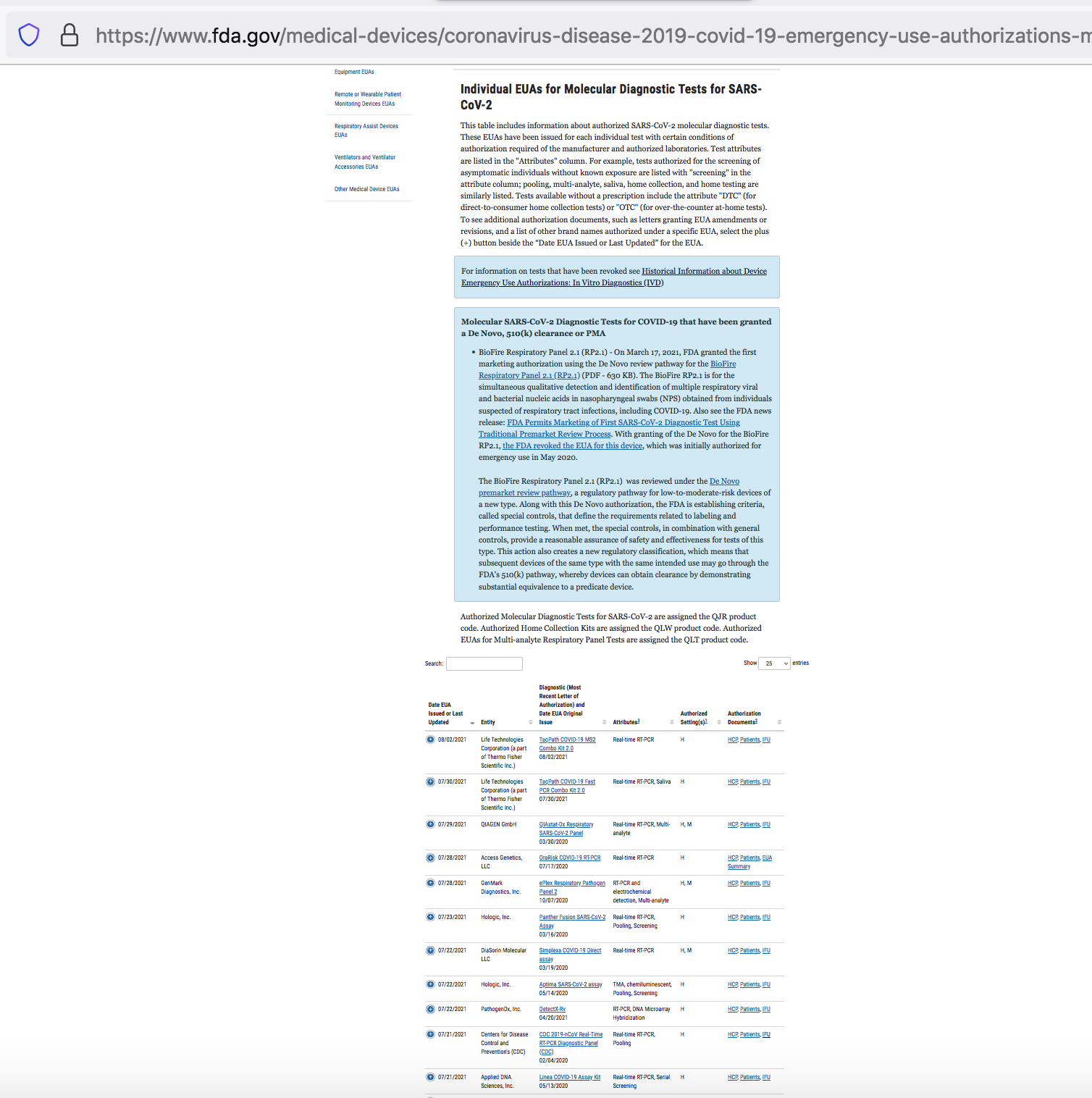Open Panther Fusion SARS-CoV-2 Assay link
1092x1098 pixels.
pyautogui.click(x=572, y=921)
